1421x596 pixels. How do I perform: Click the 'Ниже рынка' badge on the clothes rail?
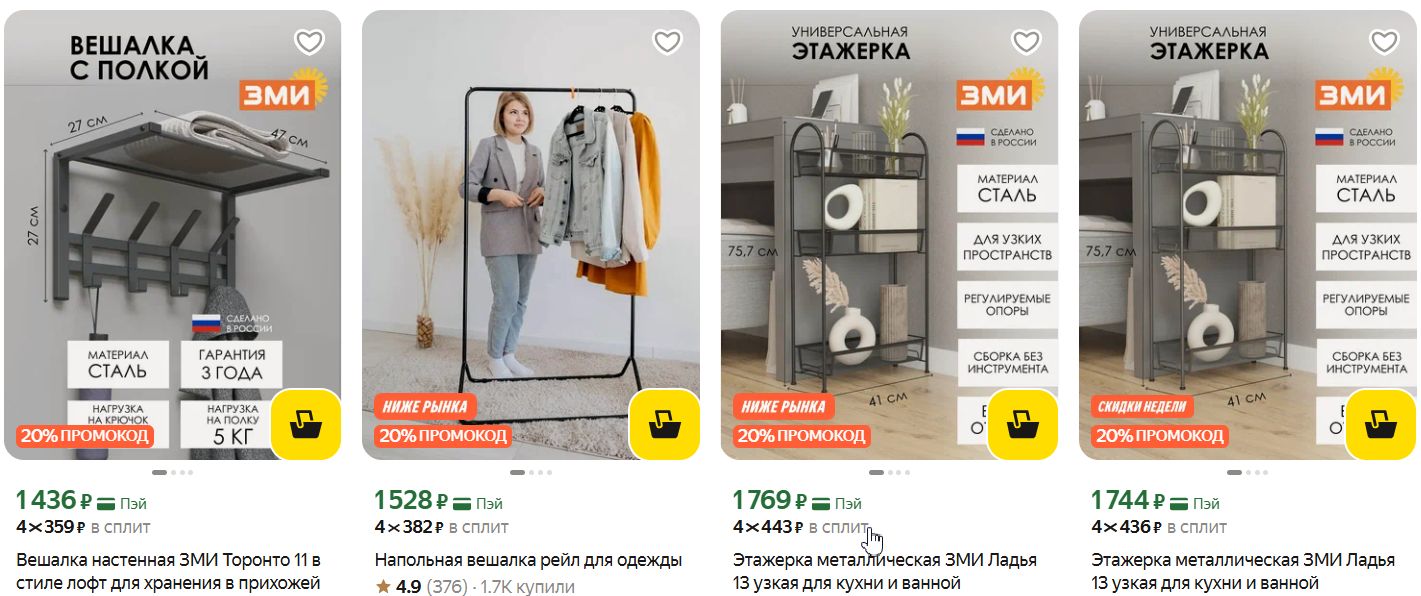coord(425,407)
